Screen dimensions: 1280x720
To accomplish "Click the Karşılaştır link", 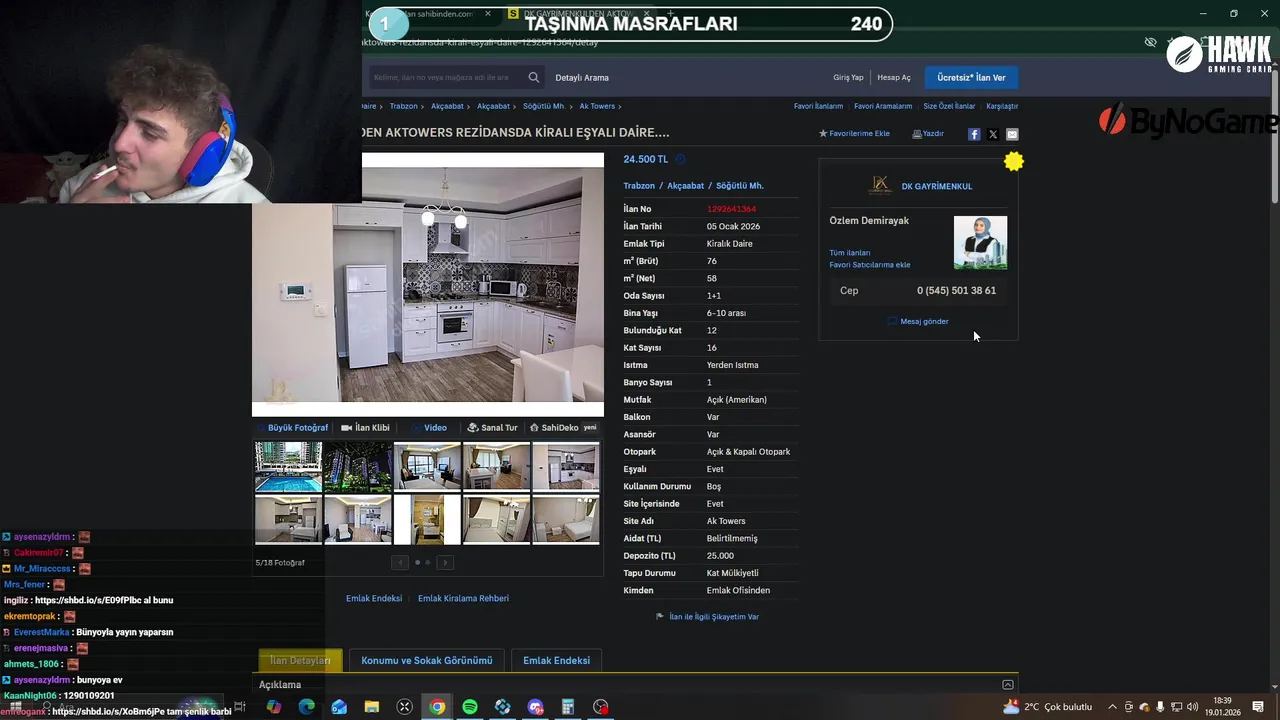I will tap(1002, 106).
